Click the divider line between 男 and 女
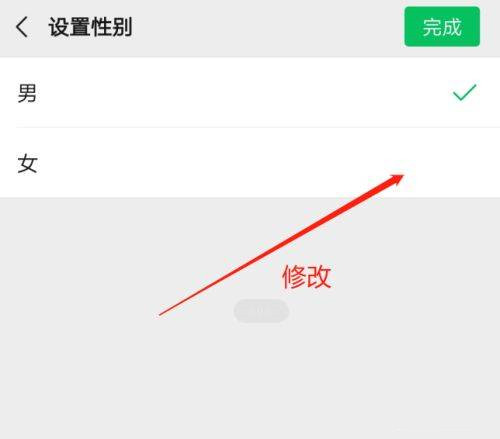 click(258, 127)
